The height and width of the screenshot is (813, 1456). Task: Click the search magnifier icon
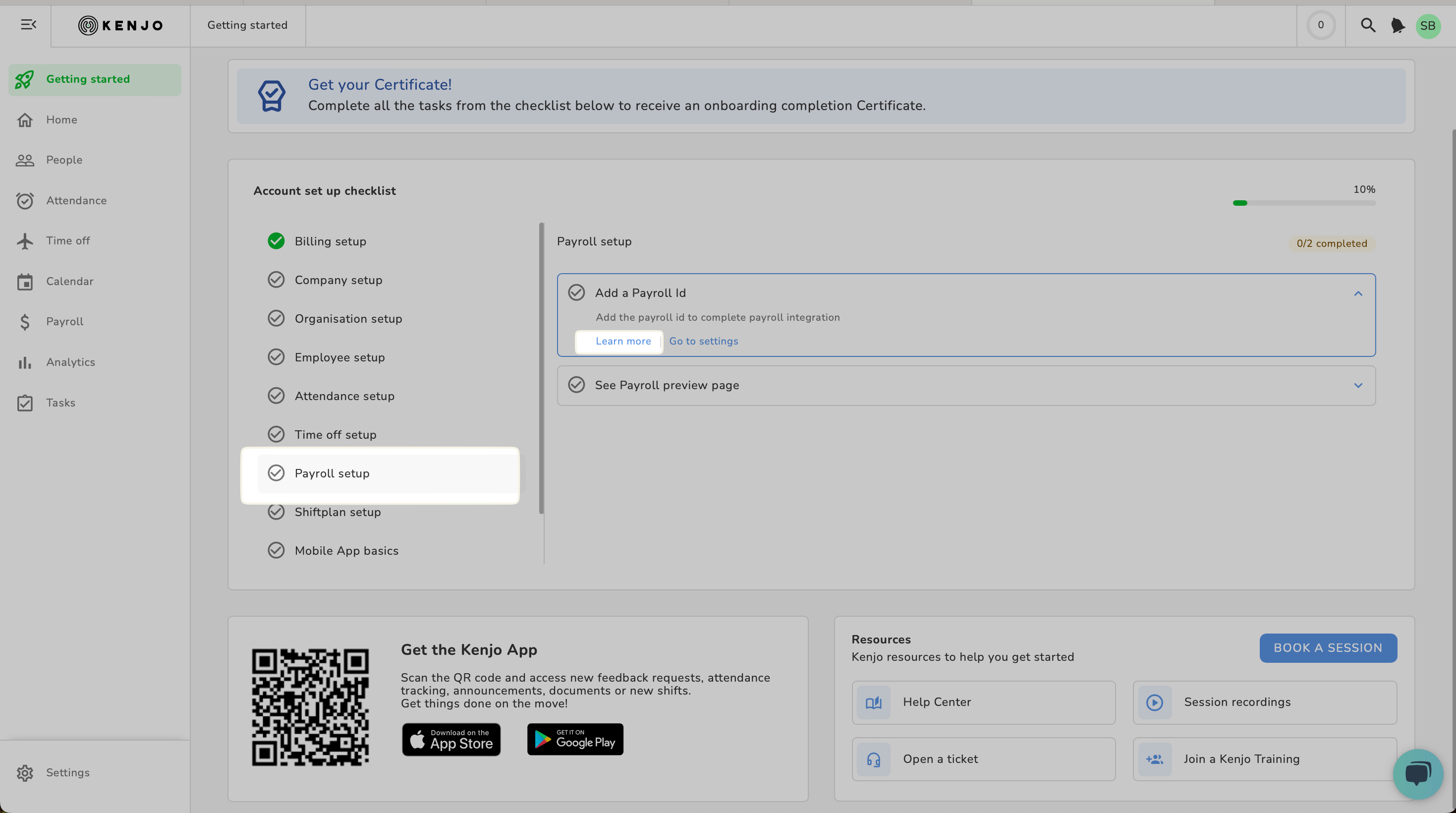(x=1368, y=25)
